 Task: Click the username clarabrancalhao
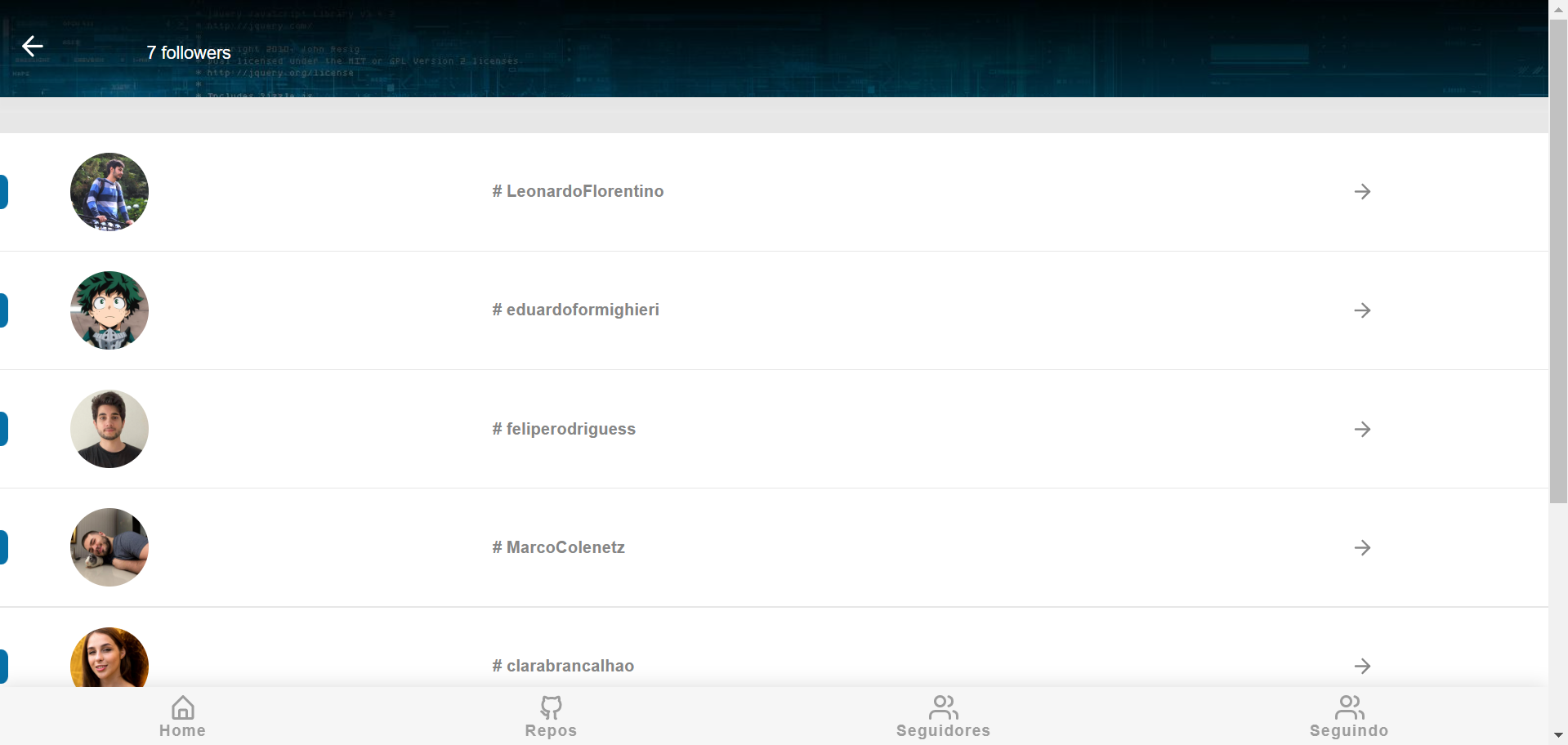(562, 666)
